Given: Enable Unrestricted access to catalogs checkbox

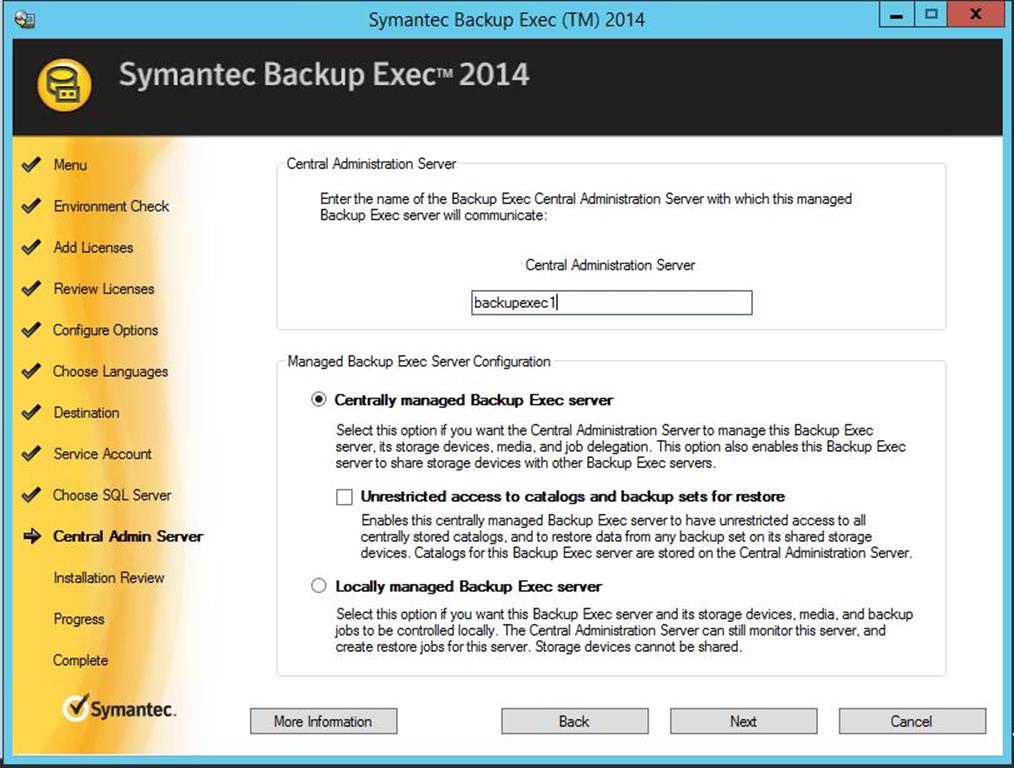Looking at the screenshot, I should point(345,496).
